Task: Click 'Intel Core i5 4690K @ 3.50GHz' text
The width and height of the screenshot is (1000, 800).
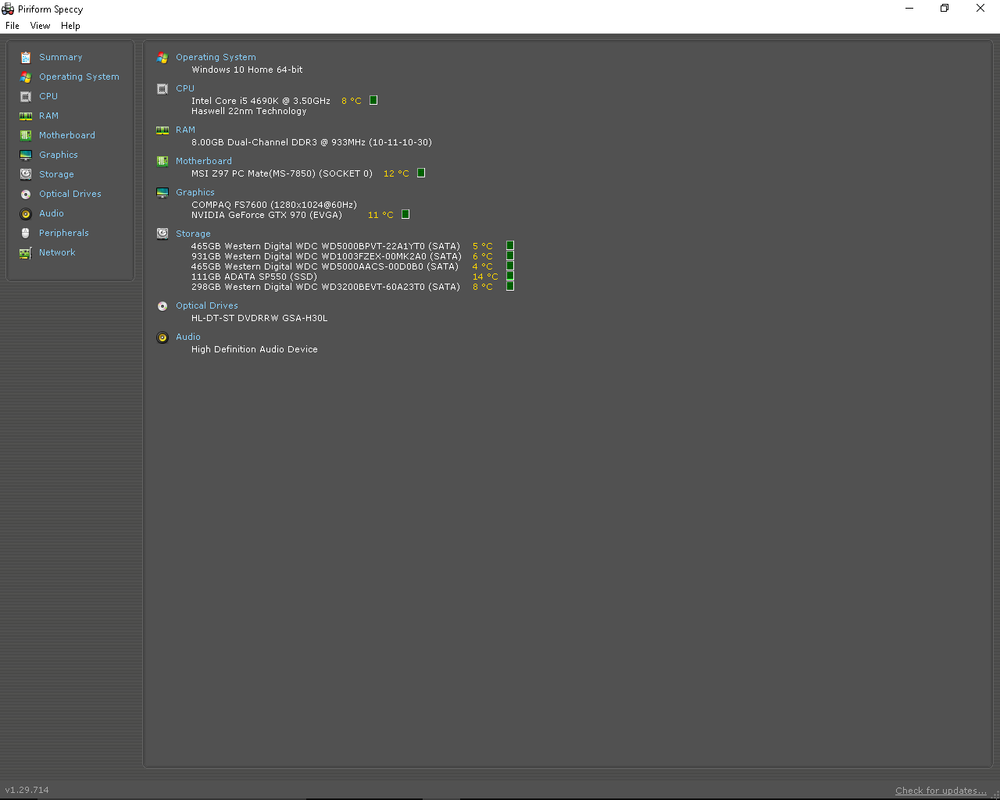Action: tap(261, 101)
